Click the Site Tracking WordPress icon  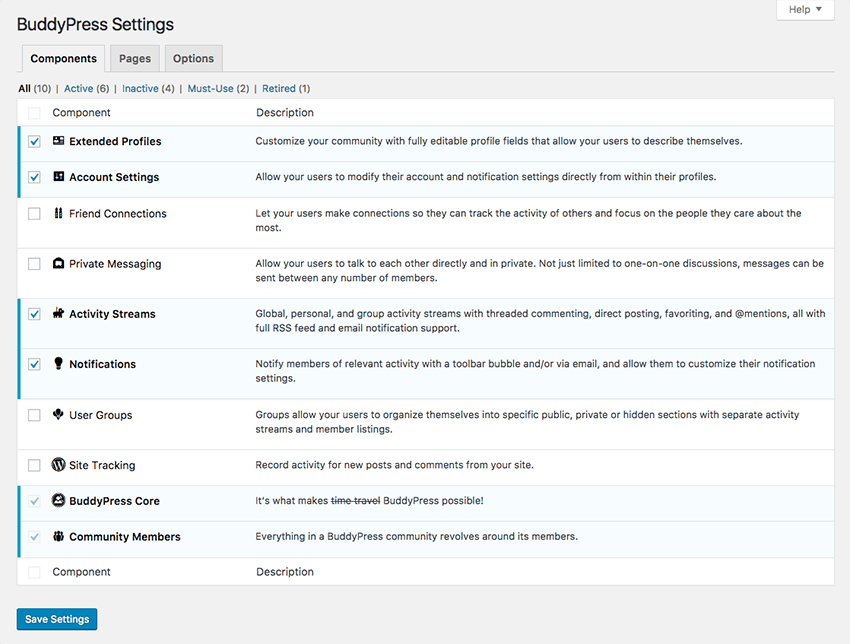point(59,465)
